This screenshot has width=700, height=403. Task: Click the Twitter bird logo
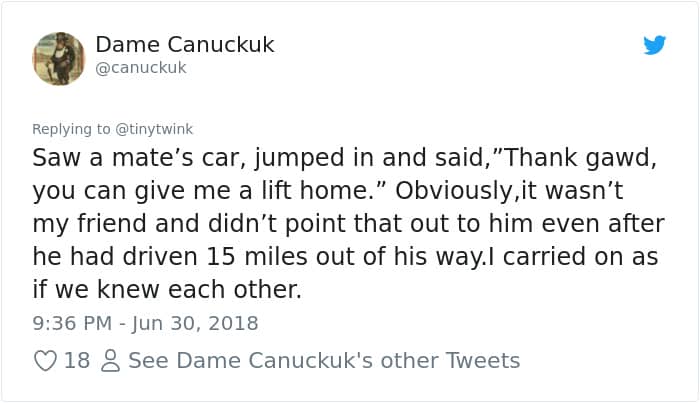click(654, 45)
